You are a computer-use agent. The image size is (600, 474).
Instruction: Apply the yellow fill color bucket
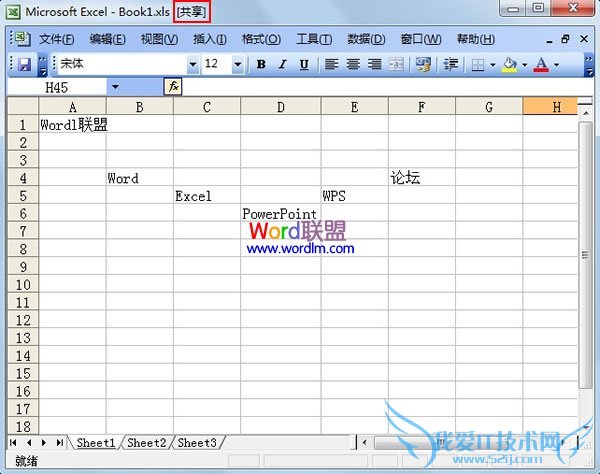[x=510, y=64]
